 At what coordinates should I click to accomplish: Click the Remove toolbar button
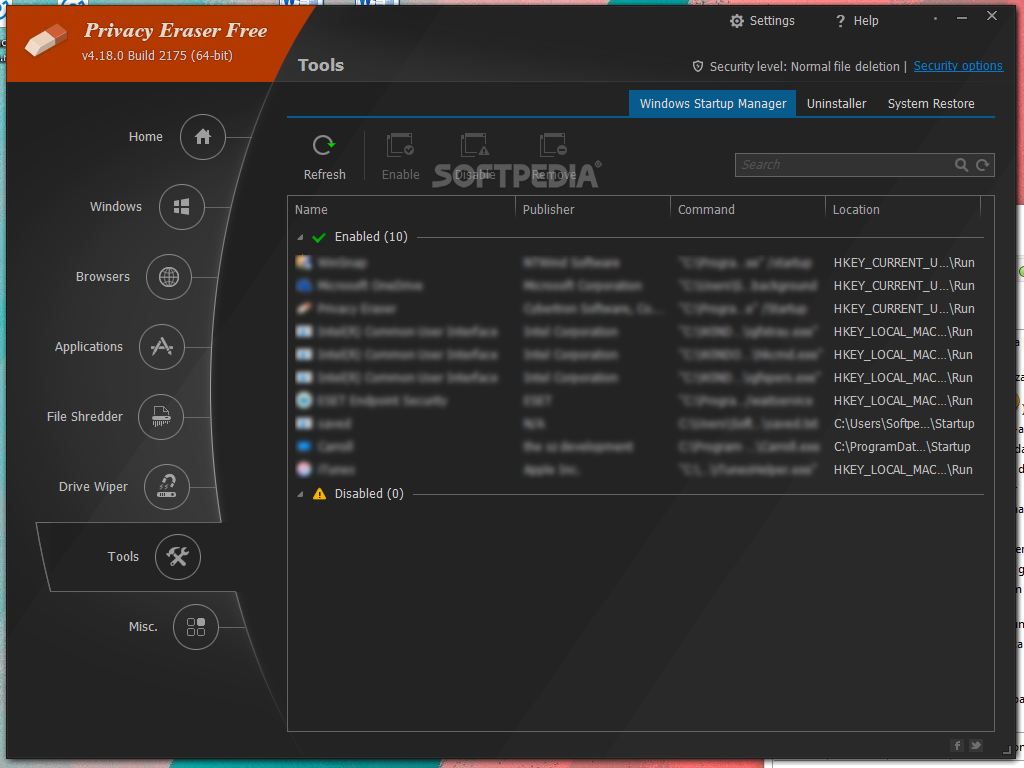(553, 157)
